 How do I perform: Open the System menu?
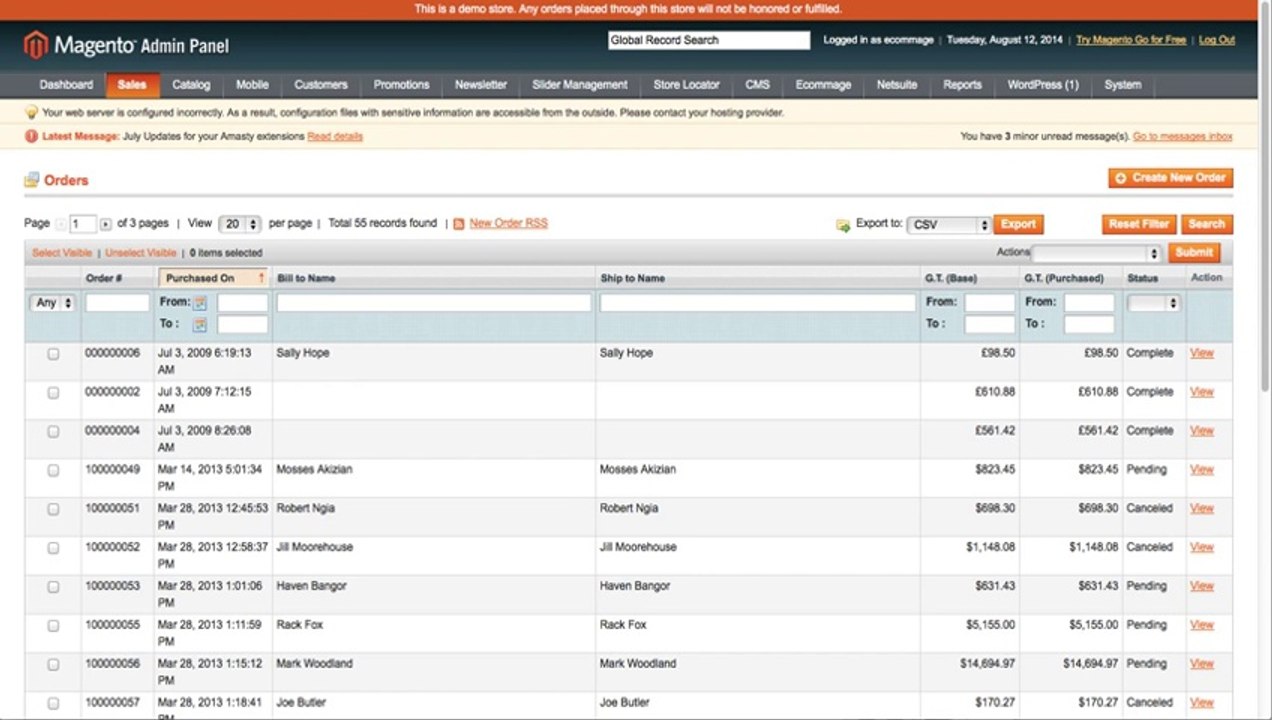pos(1123,85)
